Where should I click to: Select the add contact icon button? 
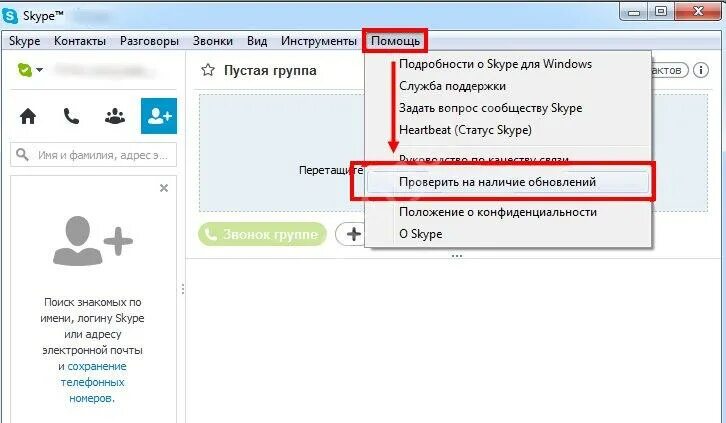[159, 116]
